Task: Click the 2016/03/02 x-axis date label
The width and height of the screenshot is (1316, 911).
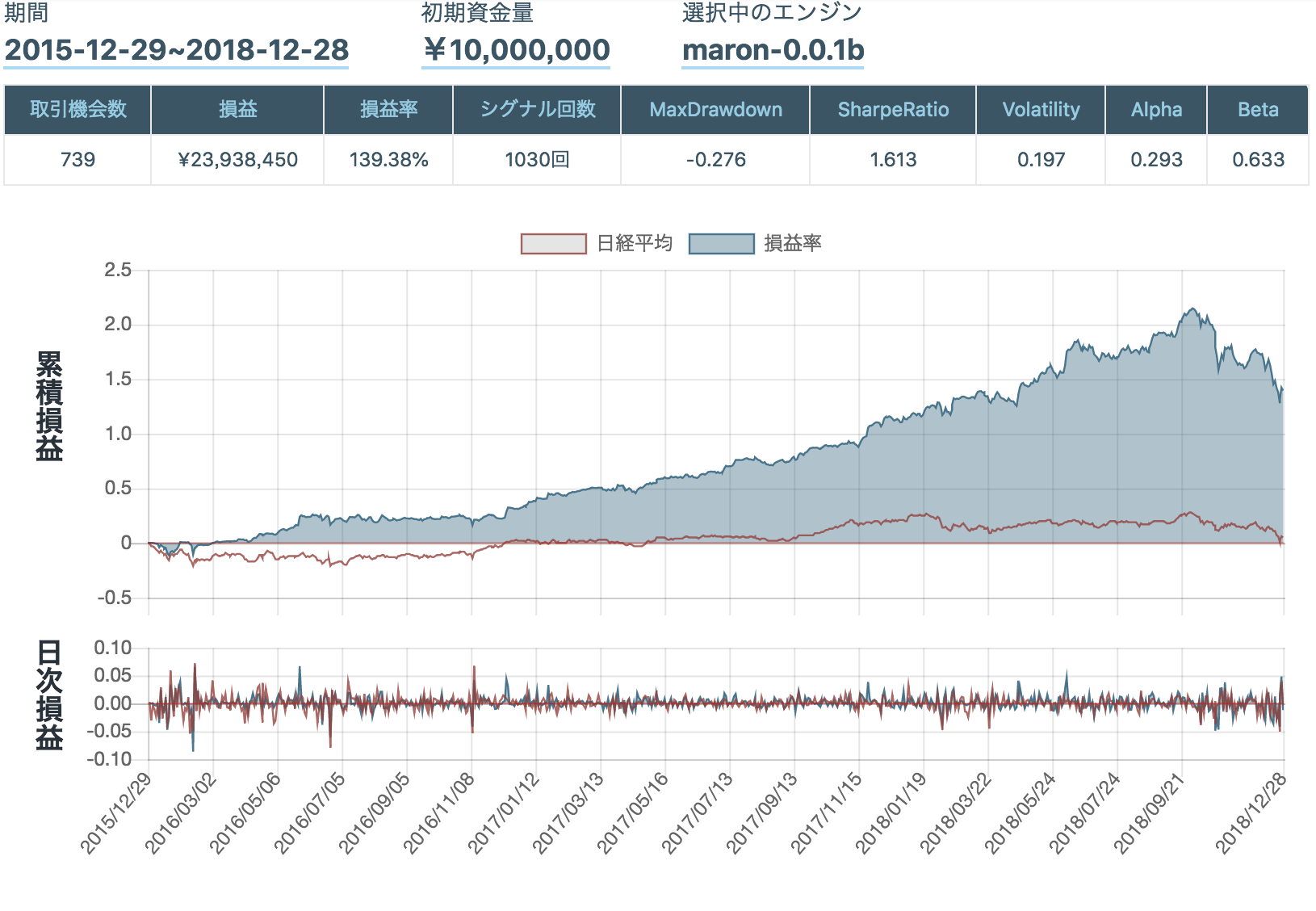Action: pyautogui.click(x=180, y=812)
